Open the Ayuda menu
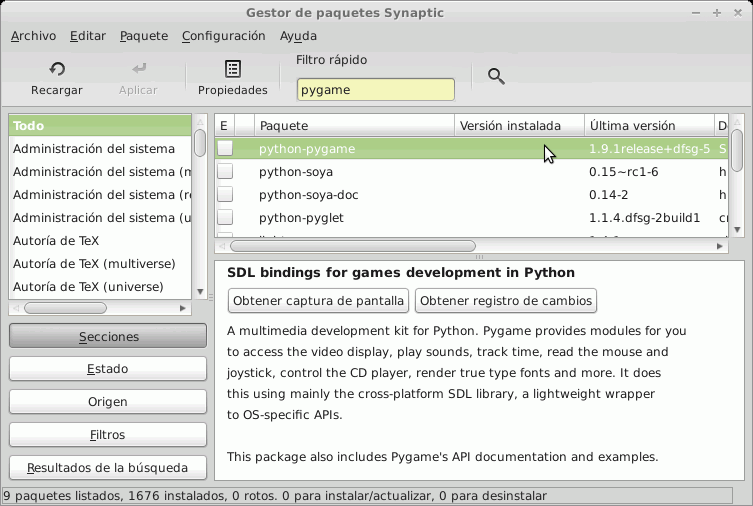753x506 pixels. (x=298, y=36)
